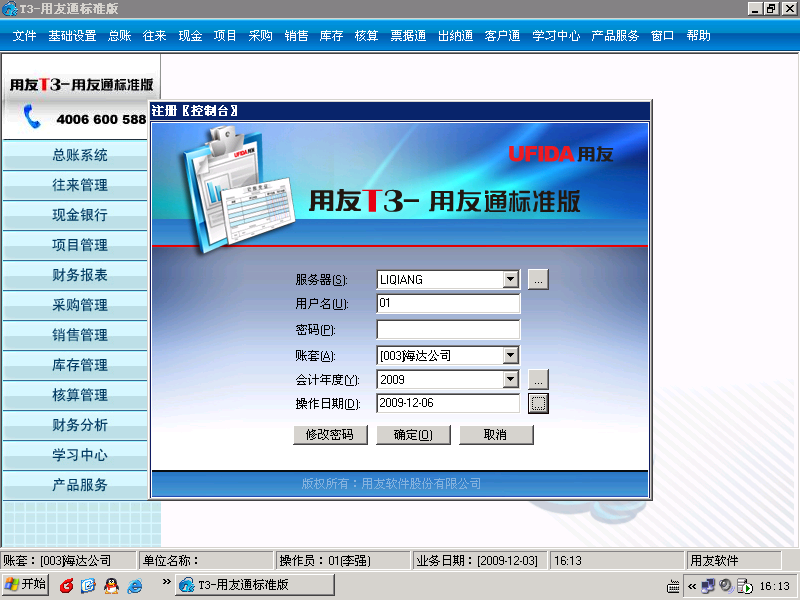Open the 往来 menu

155,36
